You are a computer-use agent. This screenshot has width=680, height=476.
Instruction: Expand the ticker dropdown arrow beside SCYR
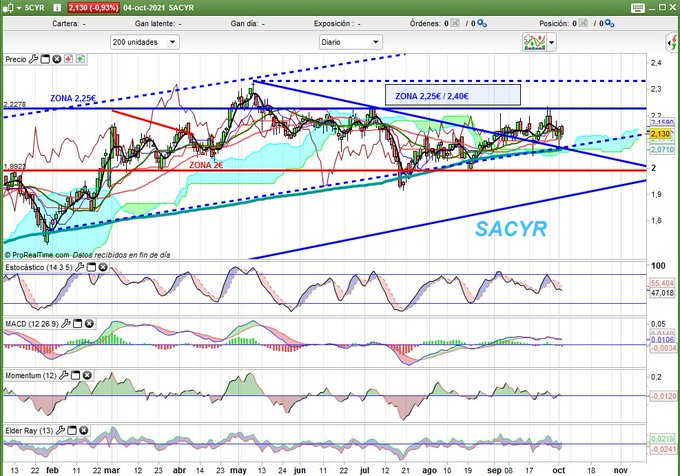pyautogui.click(x=19, y=8)
